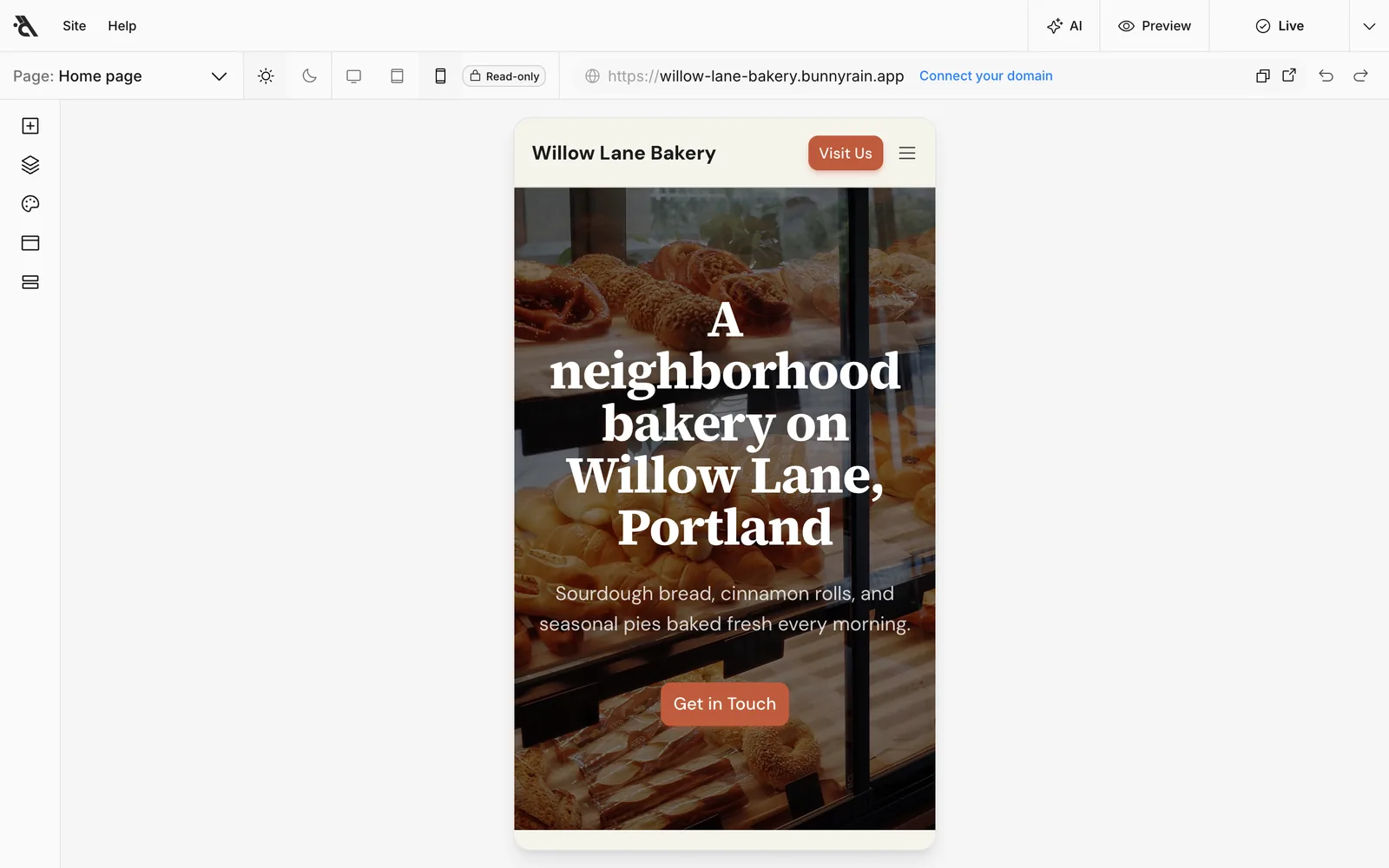Select the Sourdough bread subtitle text

725,608
